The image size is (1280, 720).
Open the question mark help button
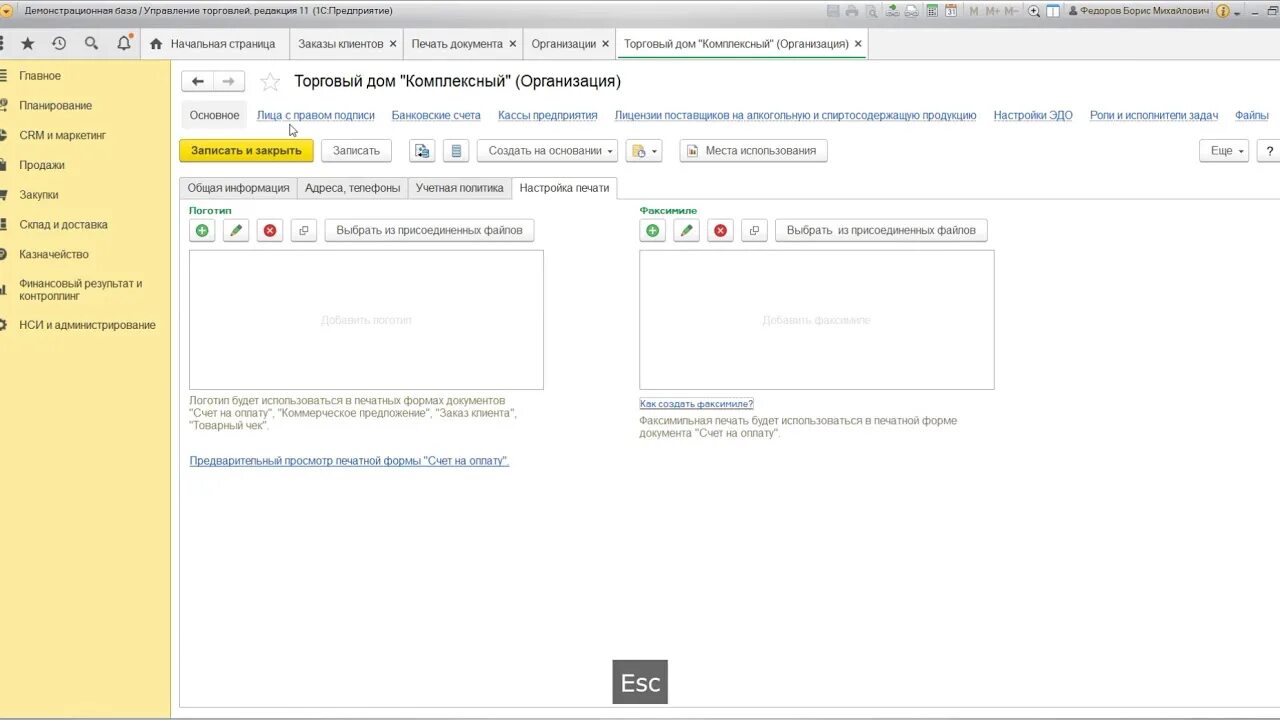point(1269,151)
